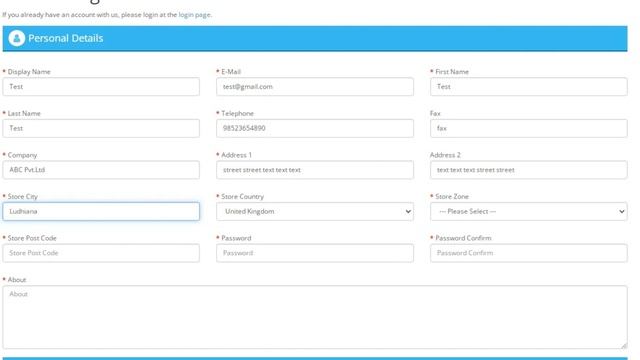
Task: Click the Telephone label
Action: (238, 113)
